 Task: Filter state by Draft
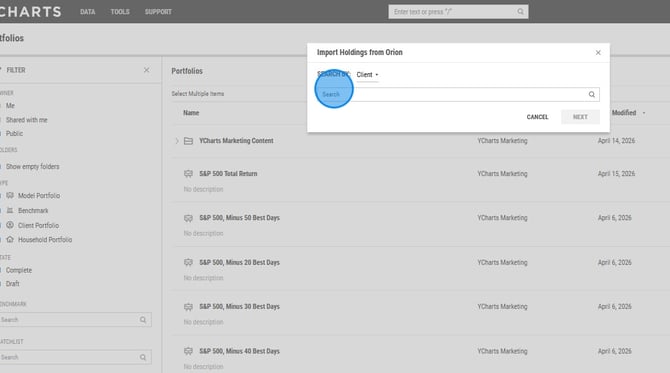pyautogui.click(x=12, y=284)
